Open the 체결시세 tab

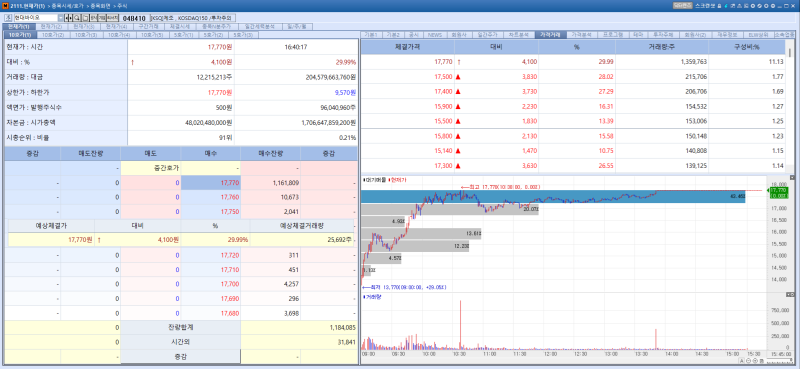(x=180, y=27)
